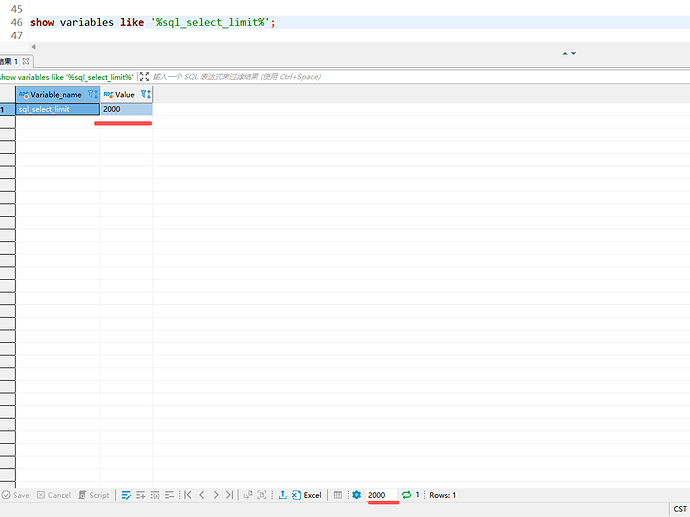
Task: Click the export data icon
Action: point(283,495)
